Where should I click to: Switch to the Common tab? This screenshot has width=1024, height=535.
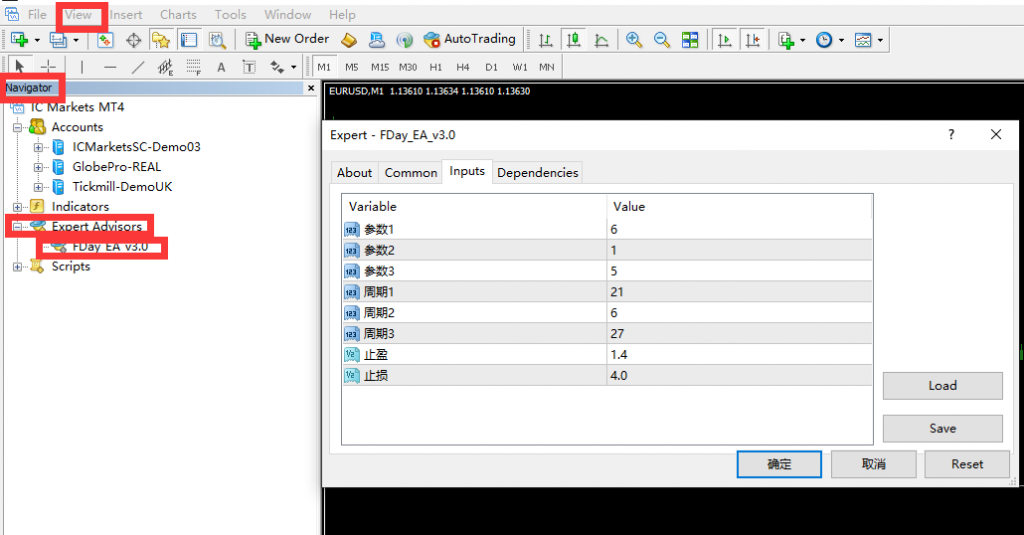pos(411,172)
